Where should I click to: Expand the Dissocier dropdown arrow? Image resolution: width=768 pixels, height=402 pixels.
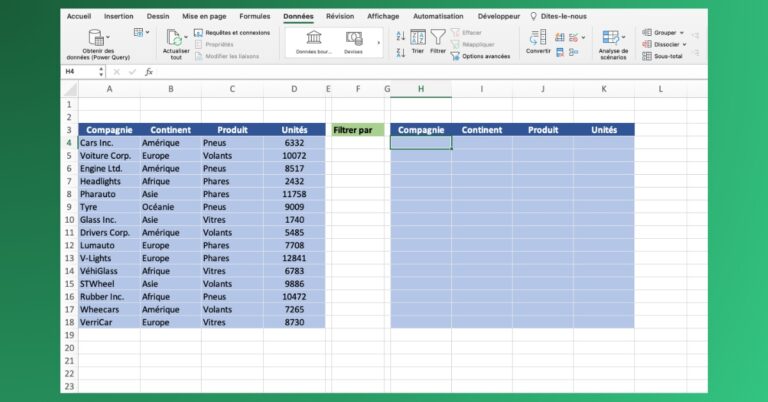(685, 44)
